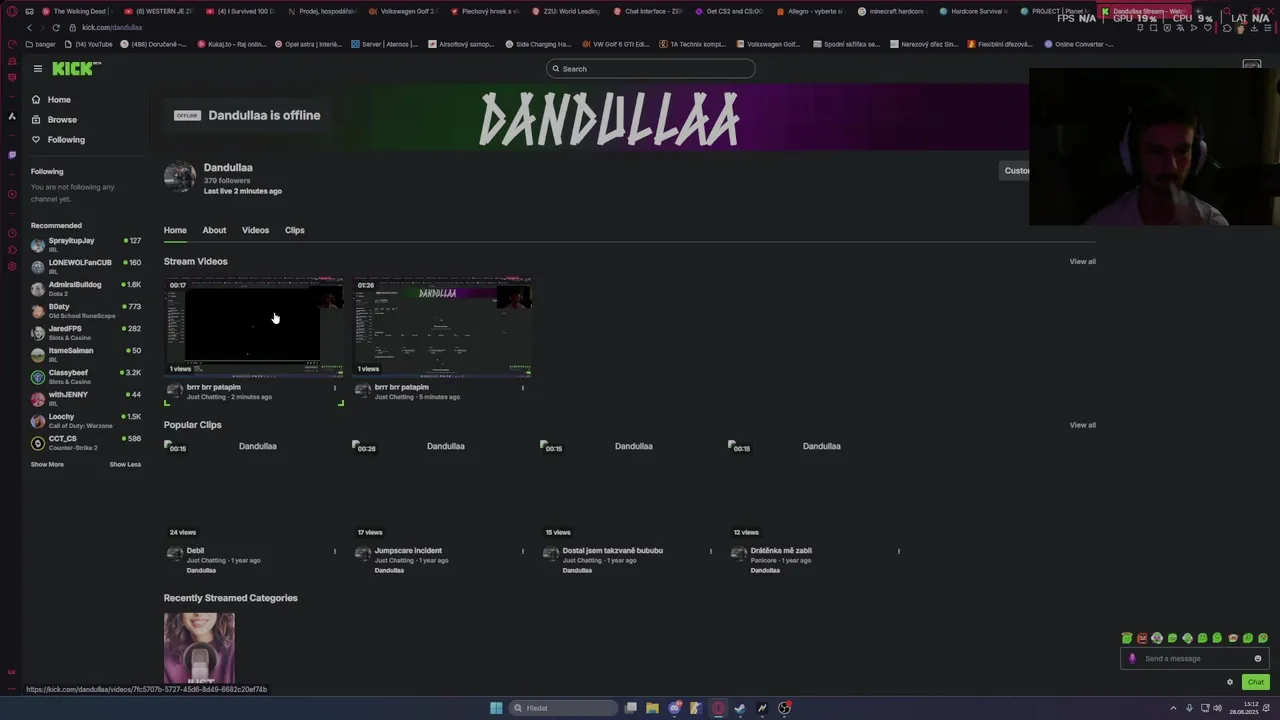The image size is (1280, 720).
Task: Focus the Kick search field
Action: [x=651, y=69]
